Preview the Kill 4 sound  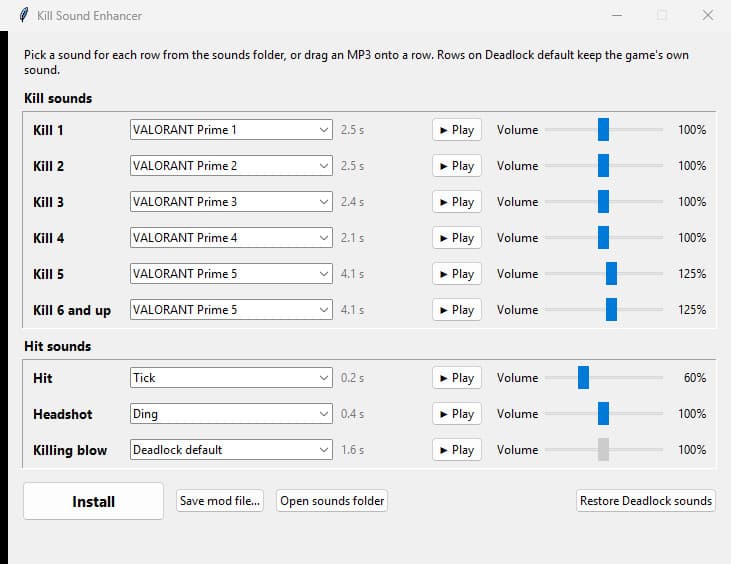point(456,238)
